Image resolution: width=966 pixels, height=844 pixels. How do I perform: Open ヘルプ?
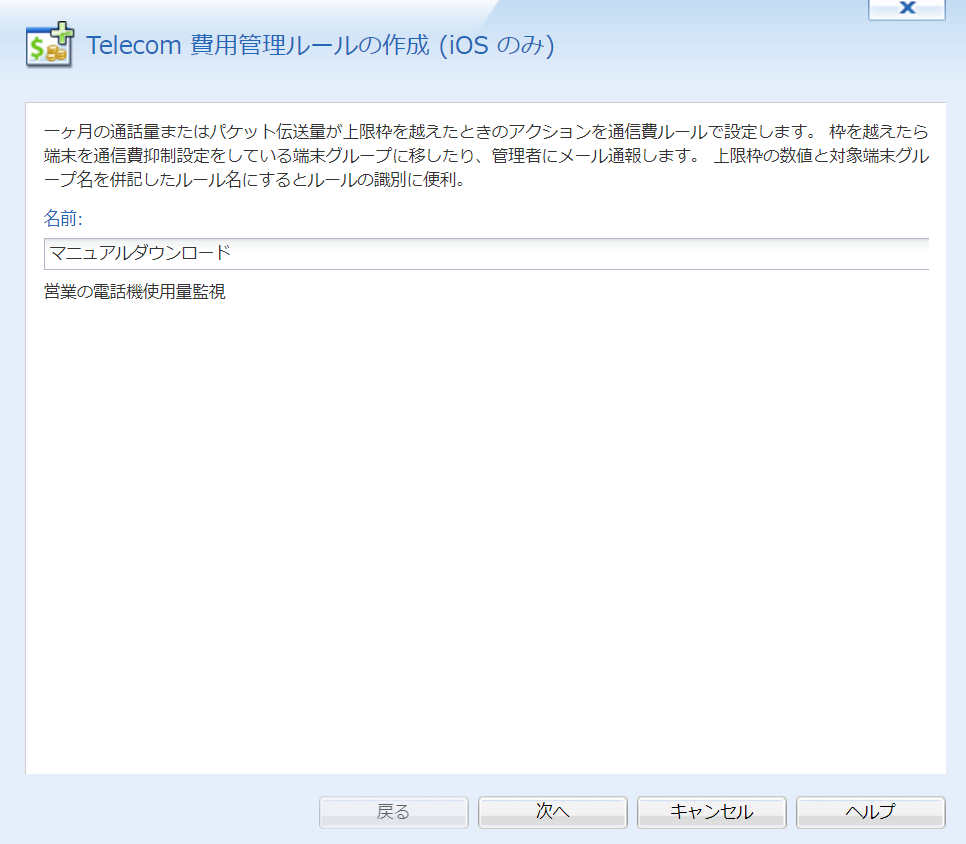pyautogui.click(x=871, y=812)
